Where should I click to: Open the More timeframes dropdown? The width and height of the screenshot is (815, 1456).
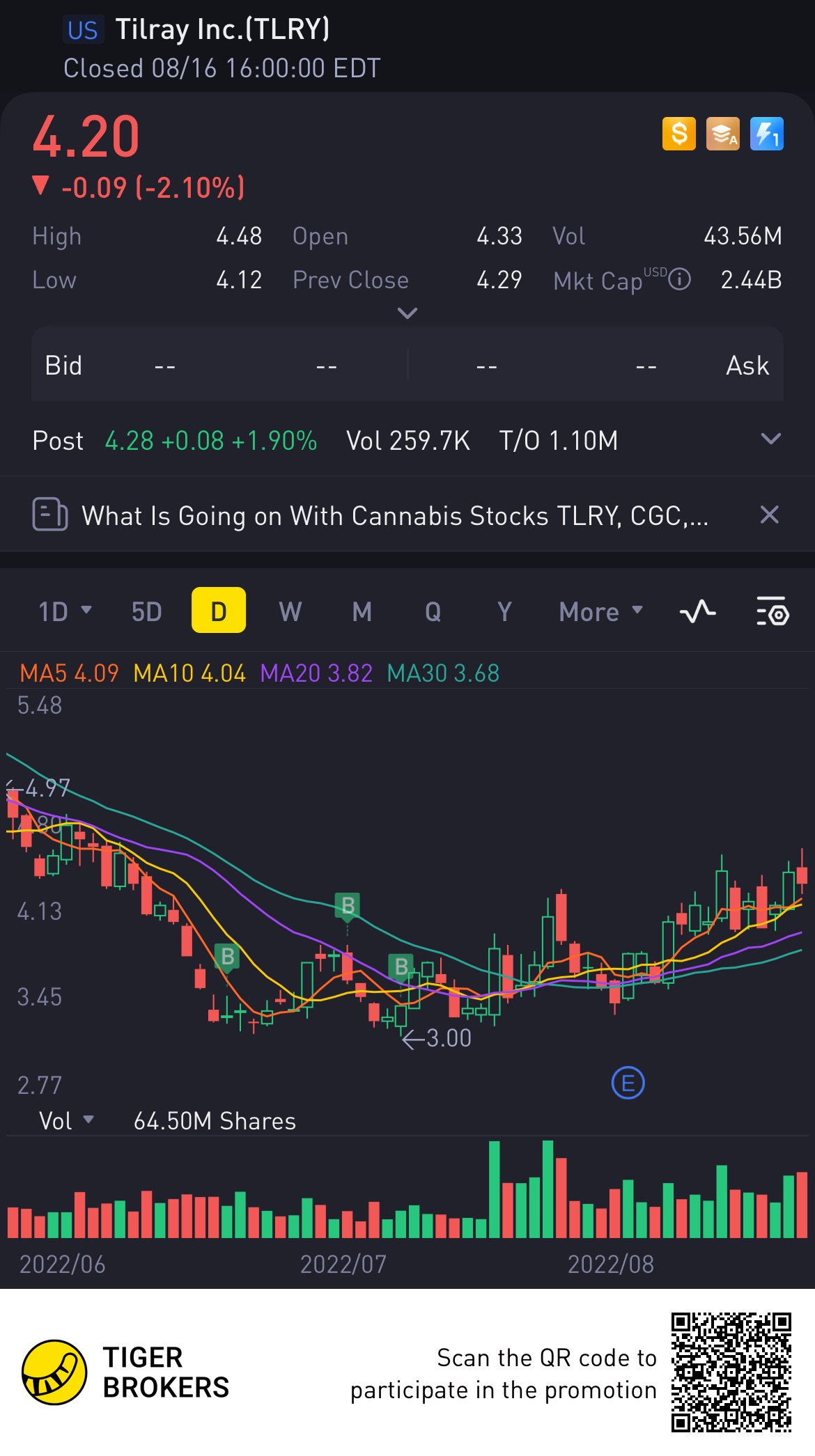coord(600,611)
